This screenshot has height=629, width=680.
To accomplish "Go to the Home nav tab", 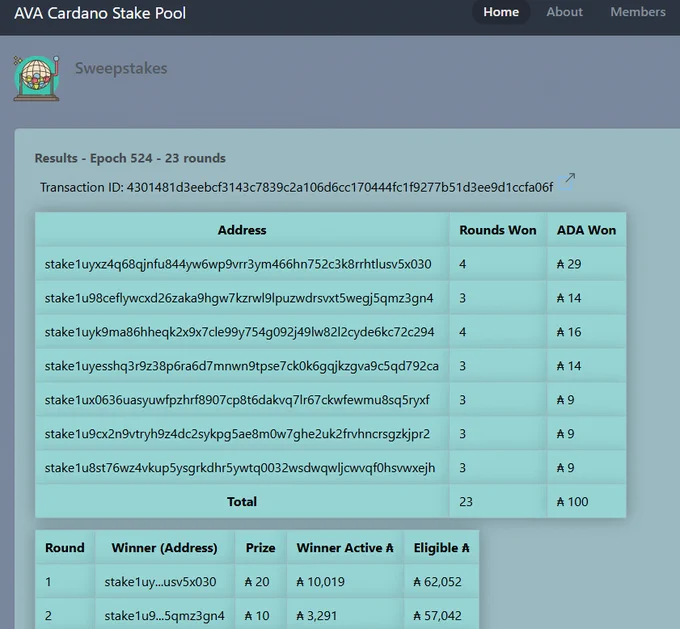I will [501, 12].
